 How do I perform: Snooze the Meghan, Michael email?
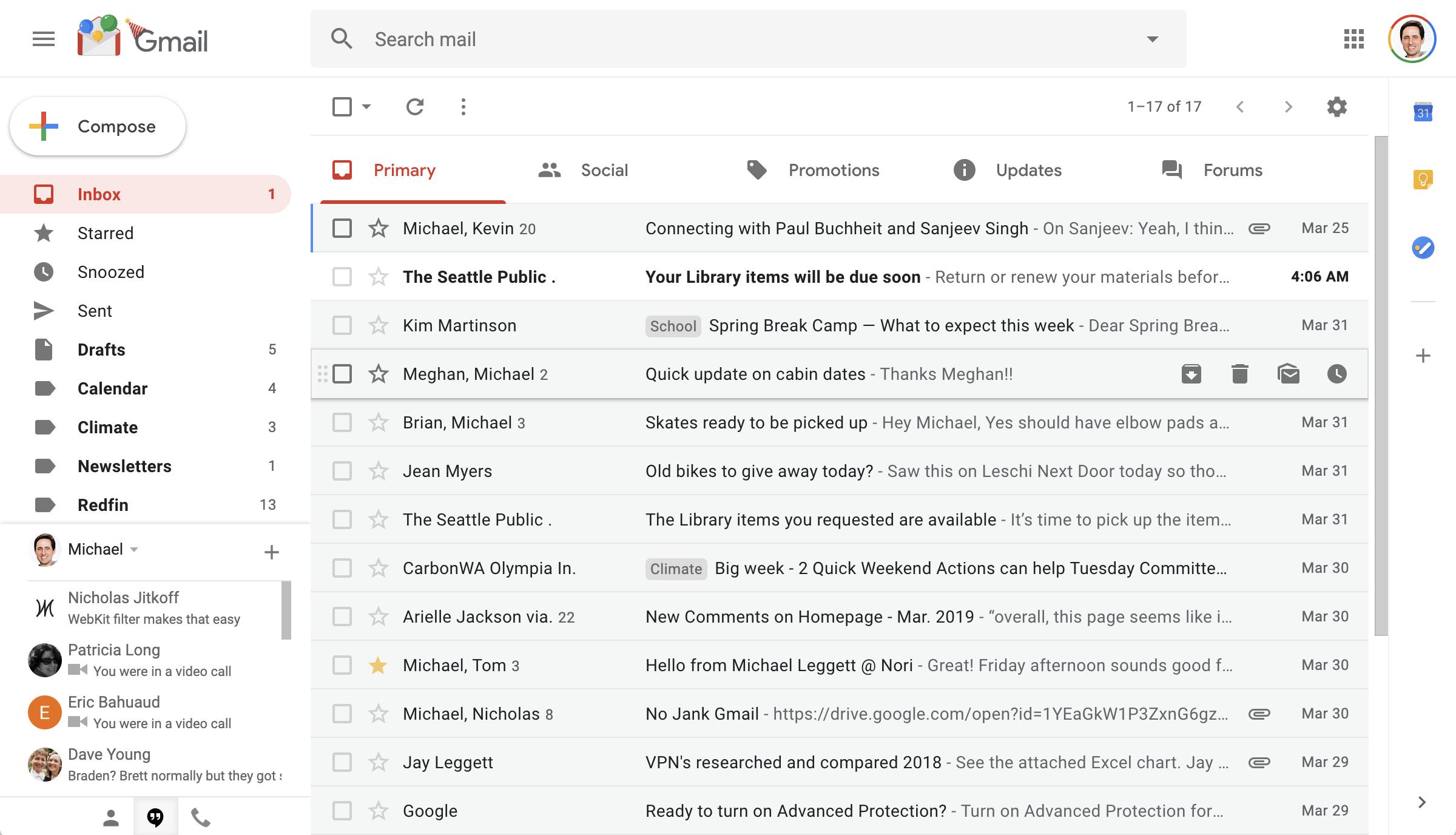click(x=1336, y=374)
